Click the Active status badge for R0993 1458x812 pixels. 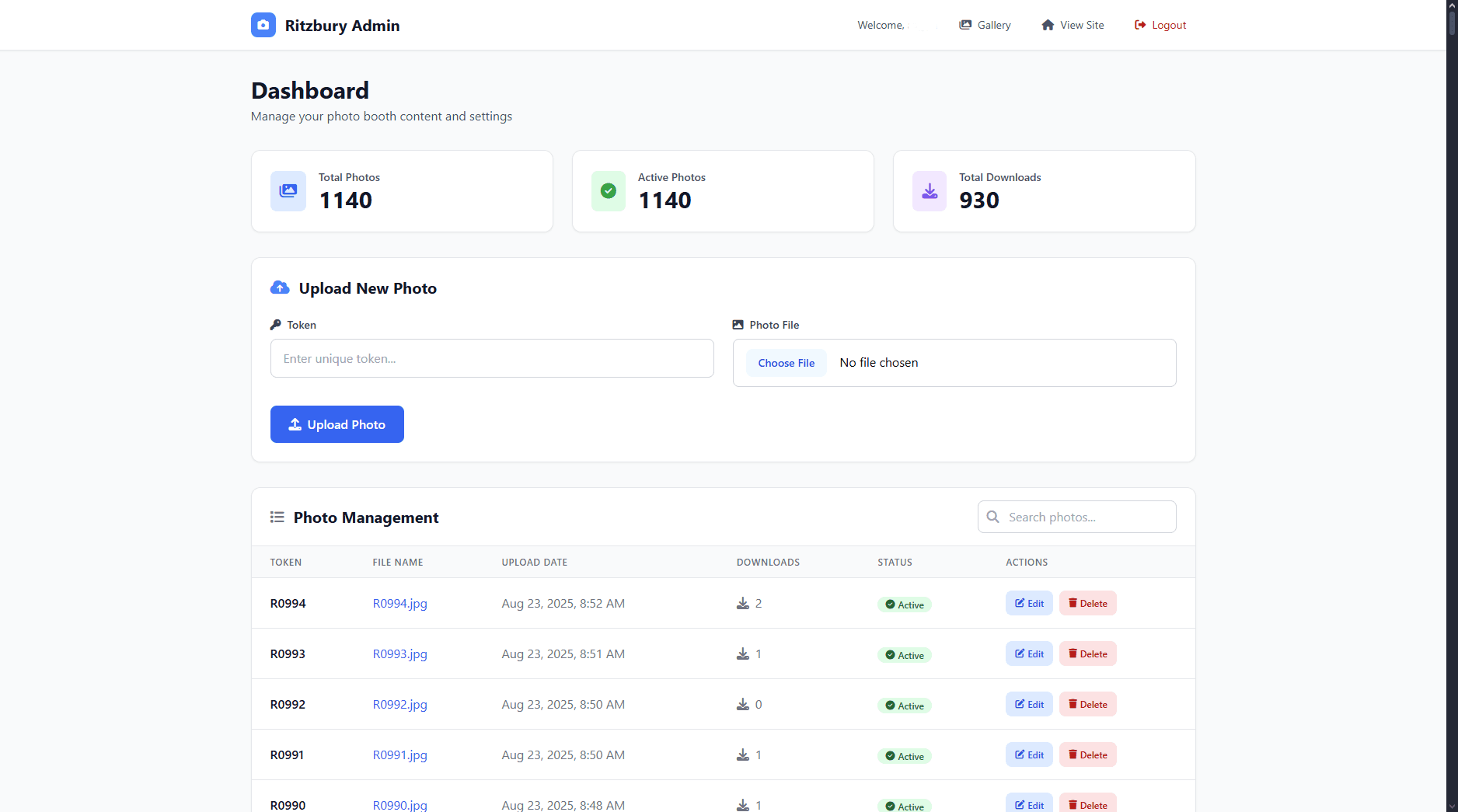[x=904, y=654]
